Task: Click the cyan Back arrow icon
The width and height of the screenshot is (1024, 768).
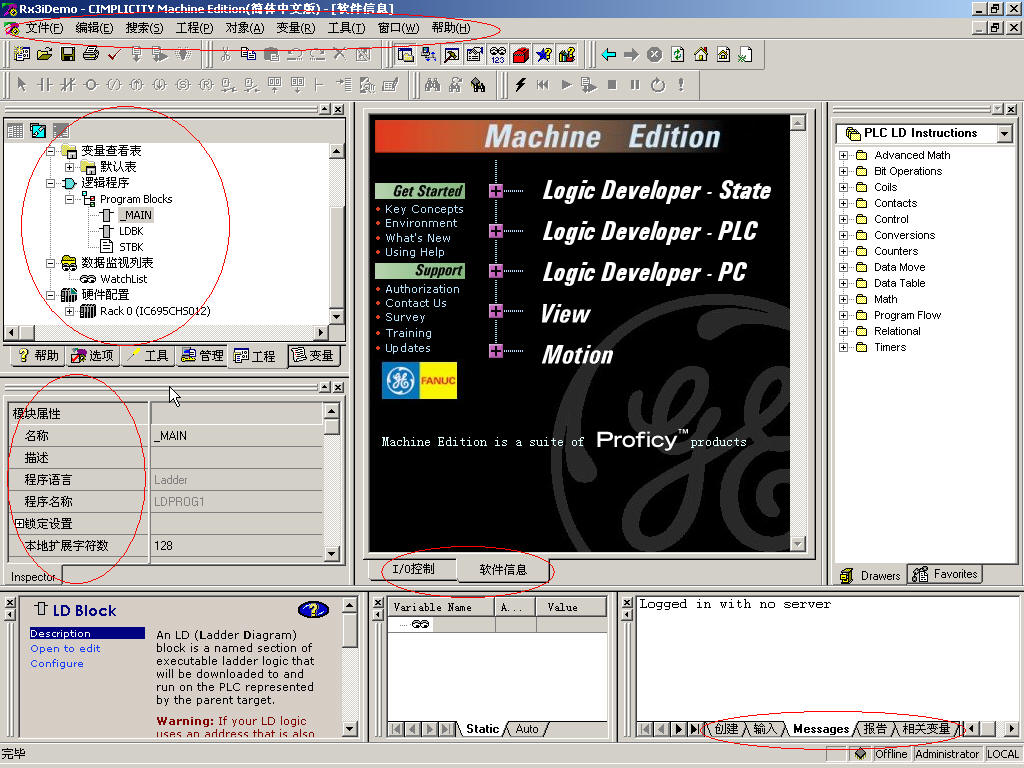Action: pos(609,54)
